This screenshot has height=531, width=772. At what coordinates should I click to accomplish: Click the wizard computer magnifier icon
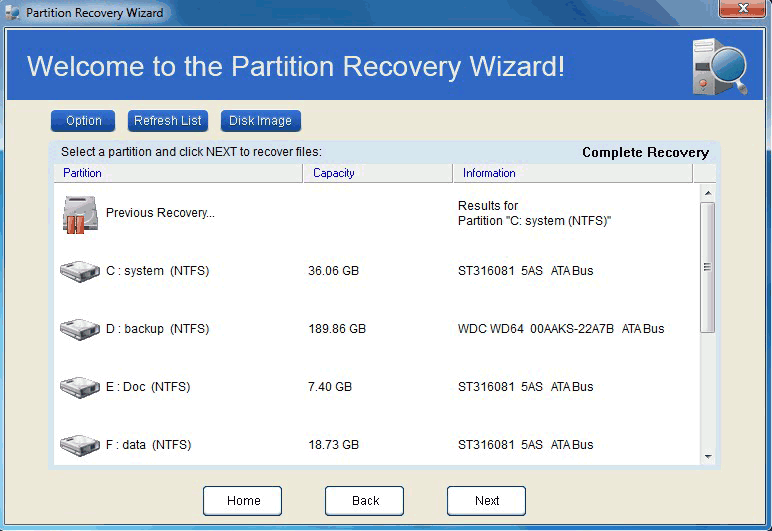click(719, 66)
